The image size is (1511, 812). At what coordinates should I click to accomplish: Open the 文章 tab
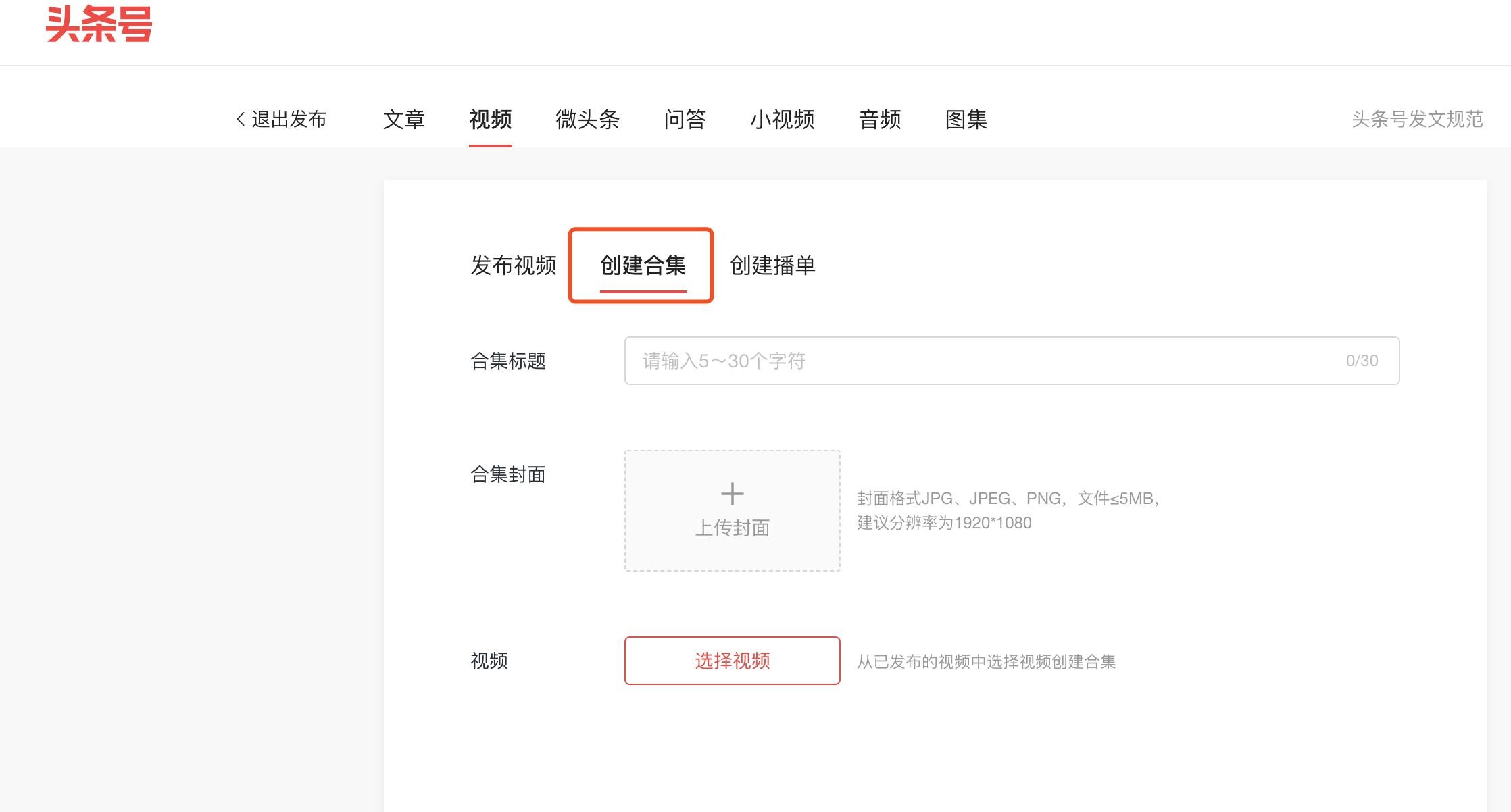pos(403,120)
